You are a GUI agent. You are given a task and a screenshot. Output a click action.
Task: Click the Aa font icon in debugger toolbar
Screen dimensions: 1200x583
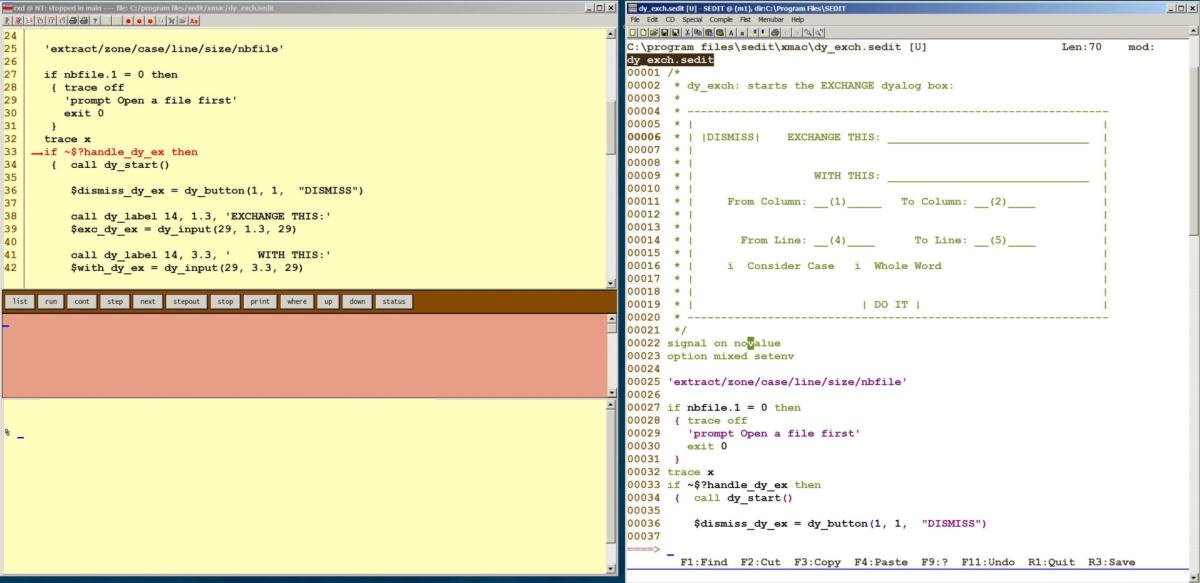coord(194,21)
